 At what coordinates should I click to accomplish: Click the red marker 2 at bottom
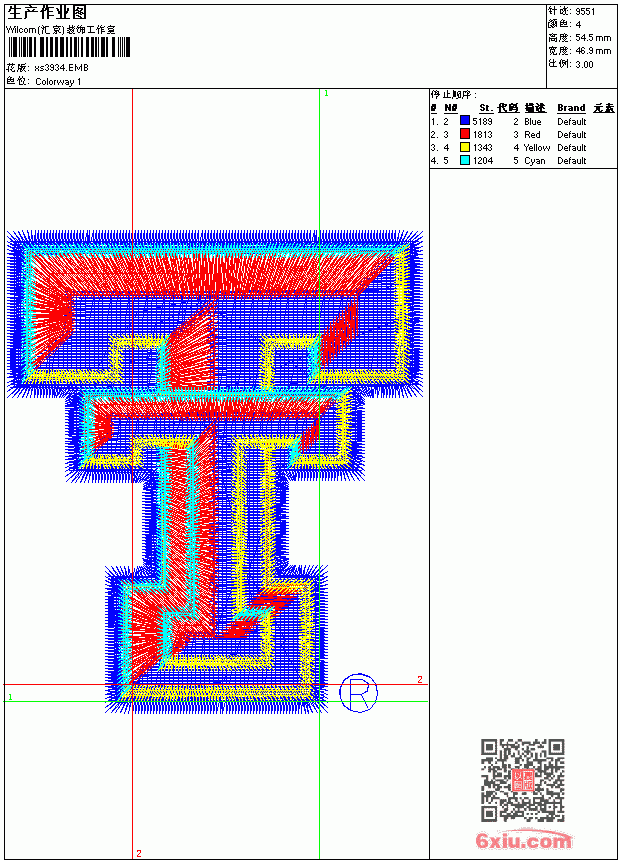click(139, 853)
